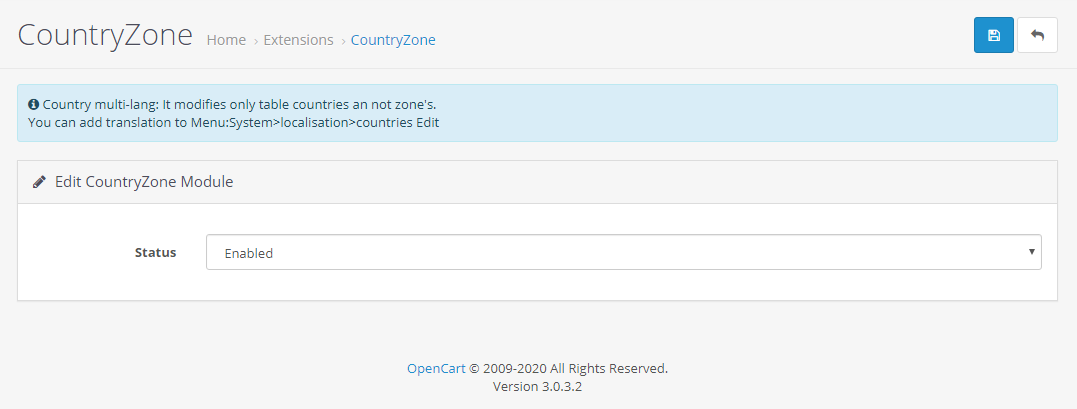
Task: Click the pencil icon beside Edit CountryZone Module
Action: click(x=39, y=182)
